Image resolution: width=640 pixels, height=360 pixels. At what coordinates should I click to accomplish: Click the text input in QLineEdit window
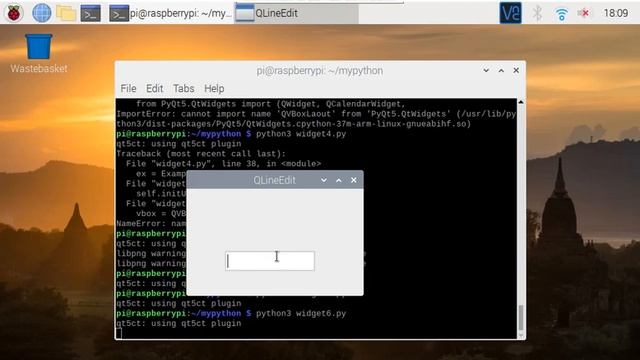click(270, 261)
